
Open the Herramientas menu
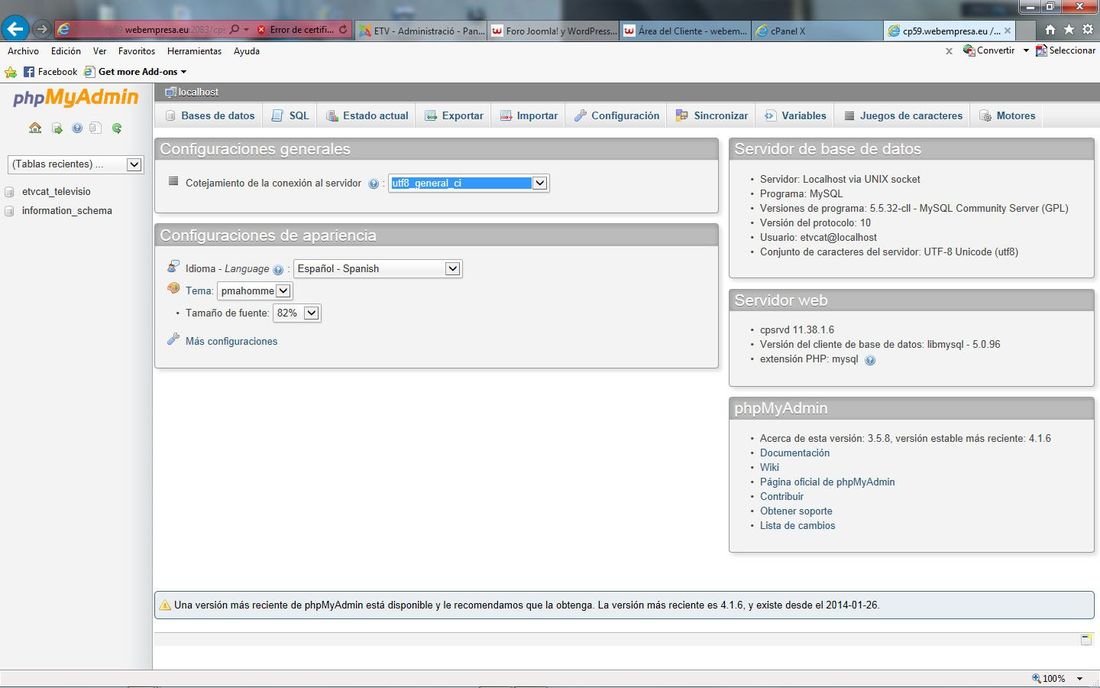point(194,51)
